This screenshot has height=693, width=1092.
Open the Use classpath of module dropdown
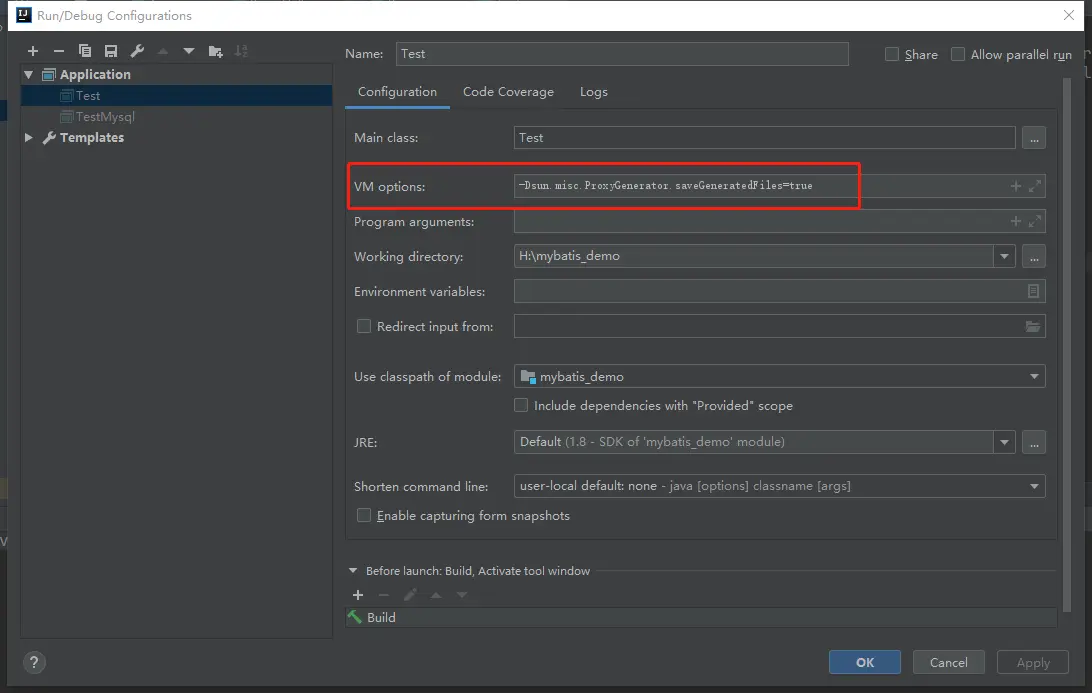tap(1034, 377)
